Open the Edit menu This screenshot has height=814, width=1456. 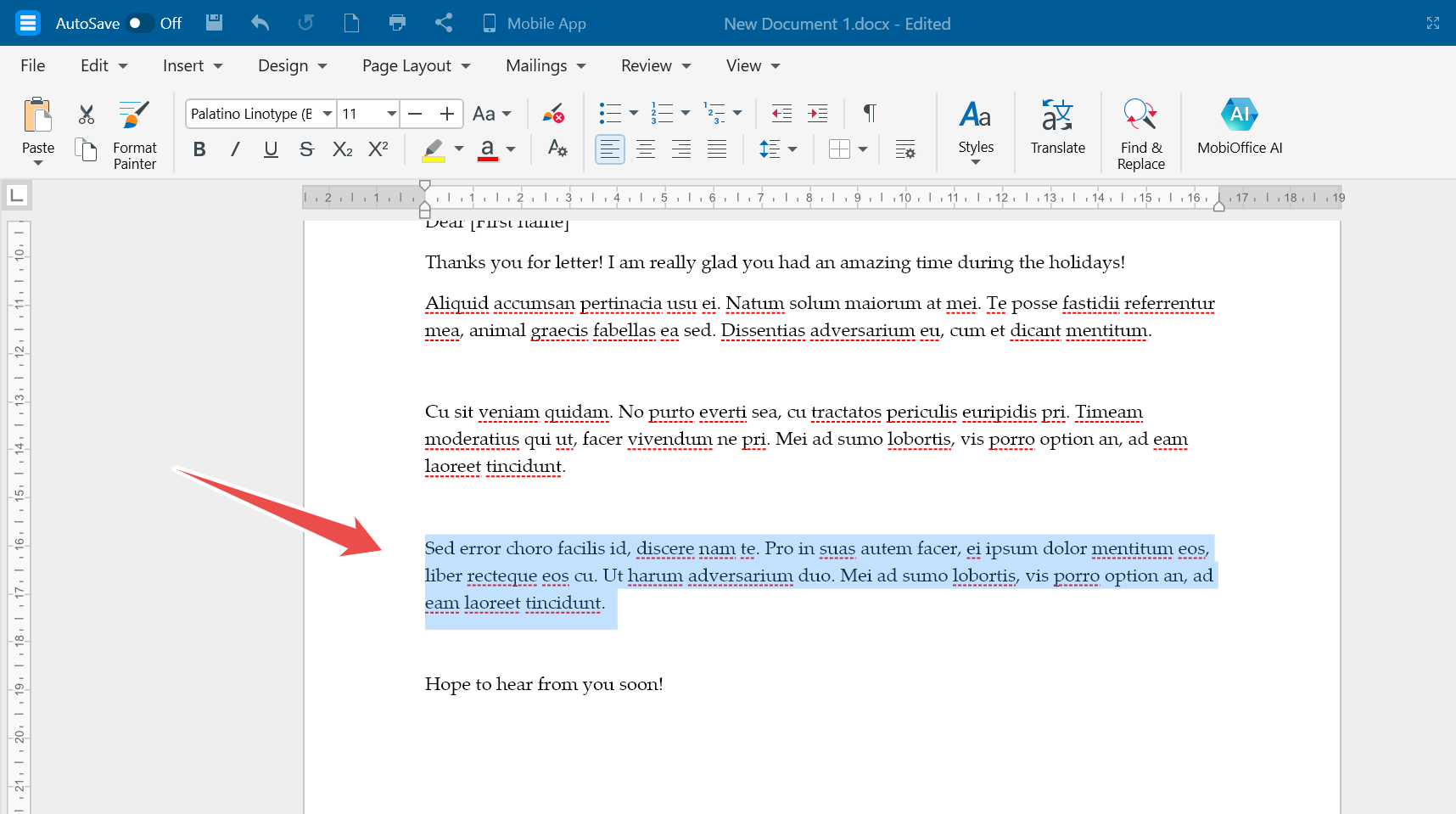pos(104,65)
